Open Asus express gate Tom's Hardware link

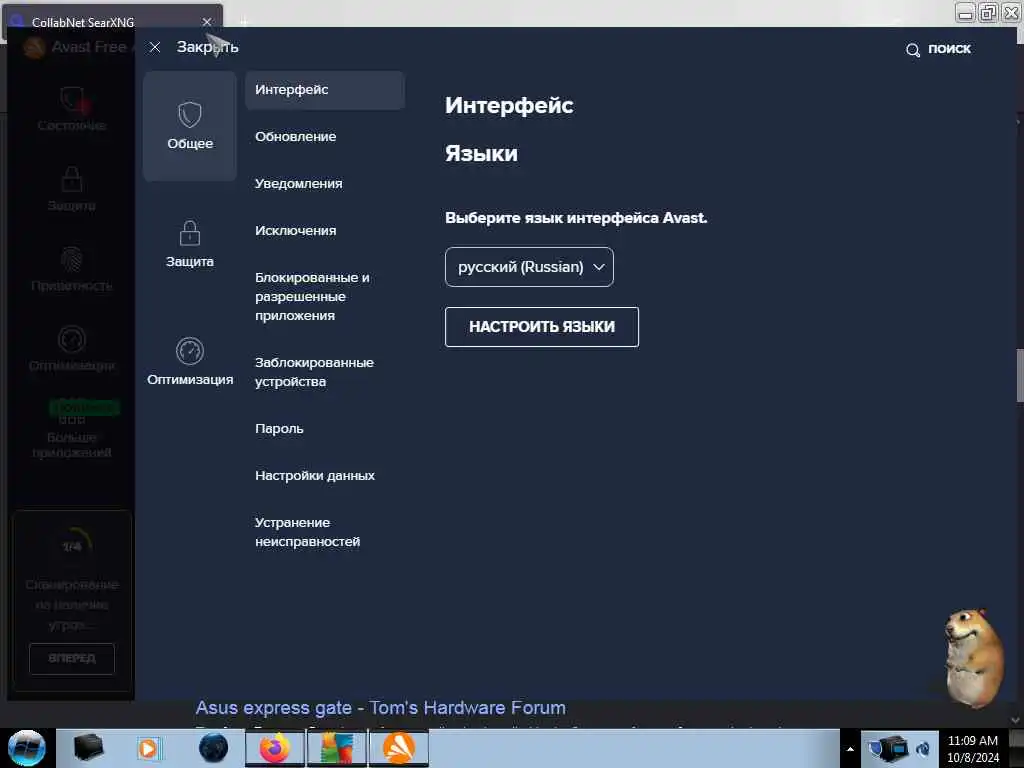pos(381,708)
